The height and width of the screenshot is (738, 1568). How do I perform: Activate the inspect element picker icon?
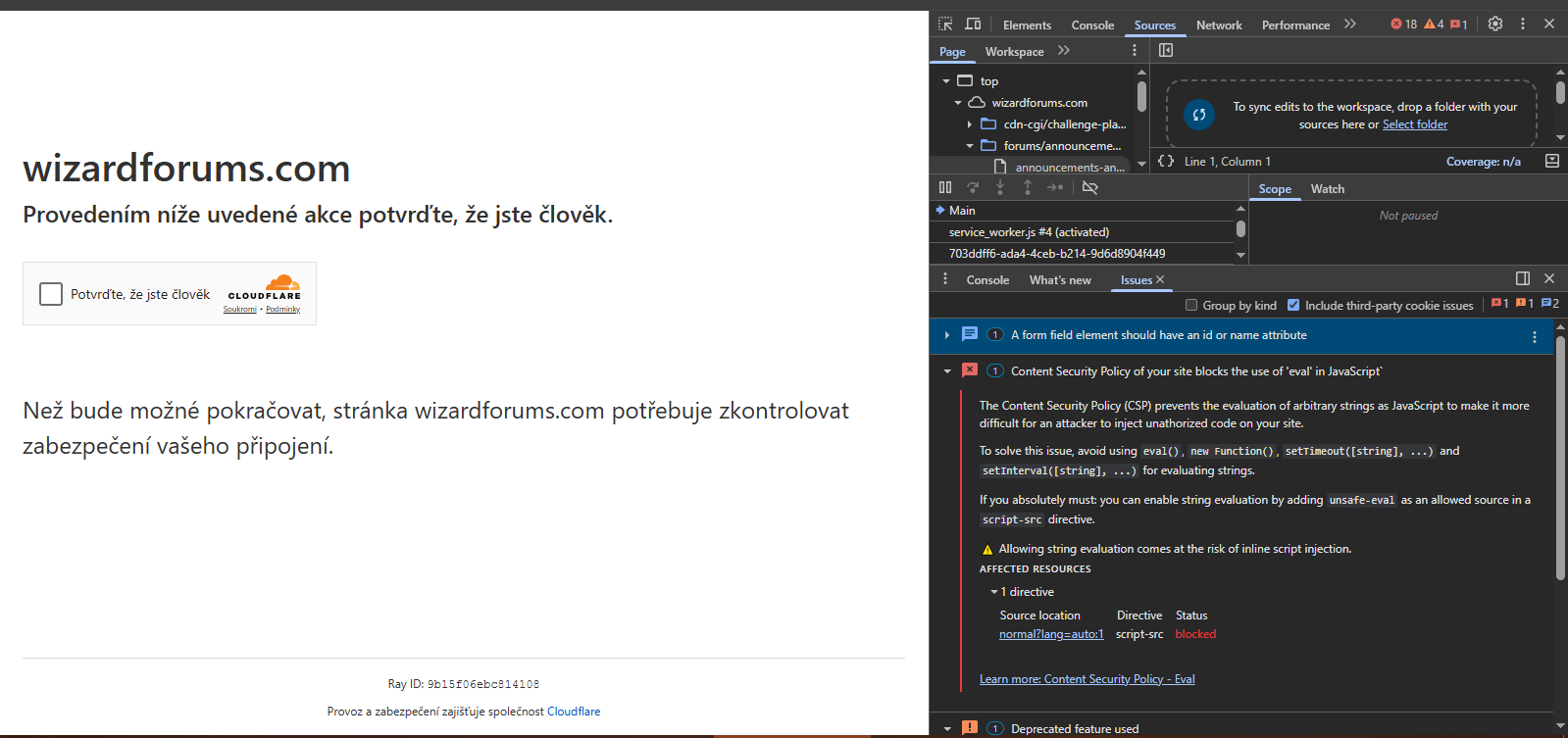coord(945,25)
